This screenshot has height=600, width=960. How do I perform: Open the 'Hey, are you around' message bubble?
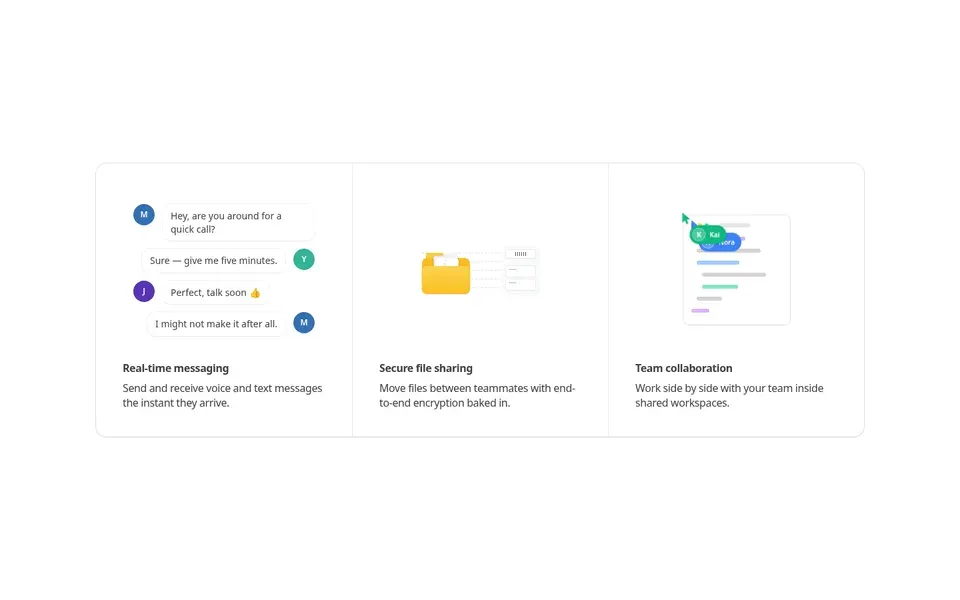238,222
